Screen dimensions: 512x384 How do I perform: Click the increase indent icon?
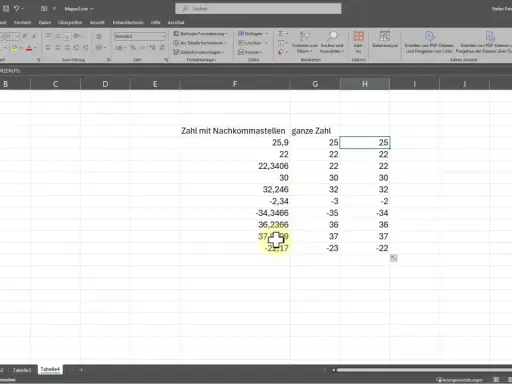click(x=86, y=48)
